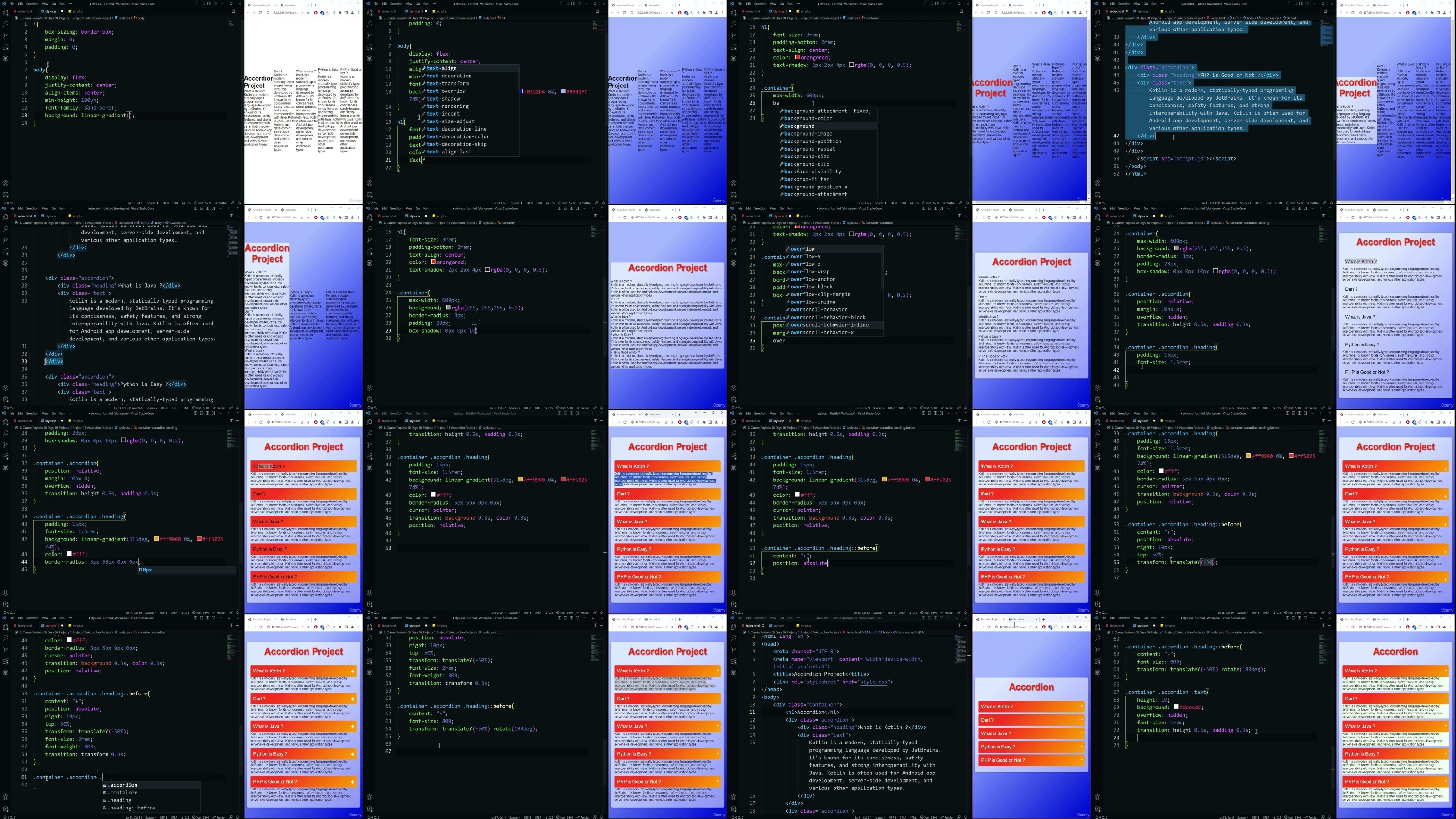Click the GitHub icon beside 'box-sizing: border-box' code
1456x819 pixels.
coord(5,58)
